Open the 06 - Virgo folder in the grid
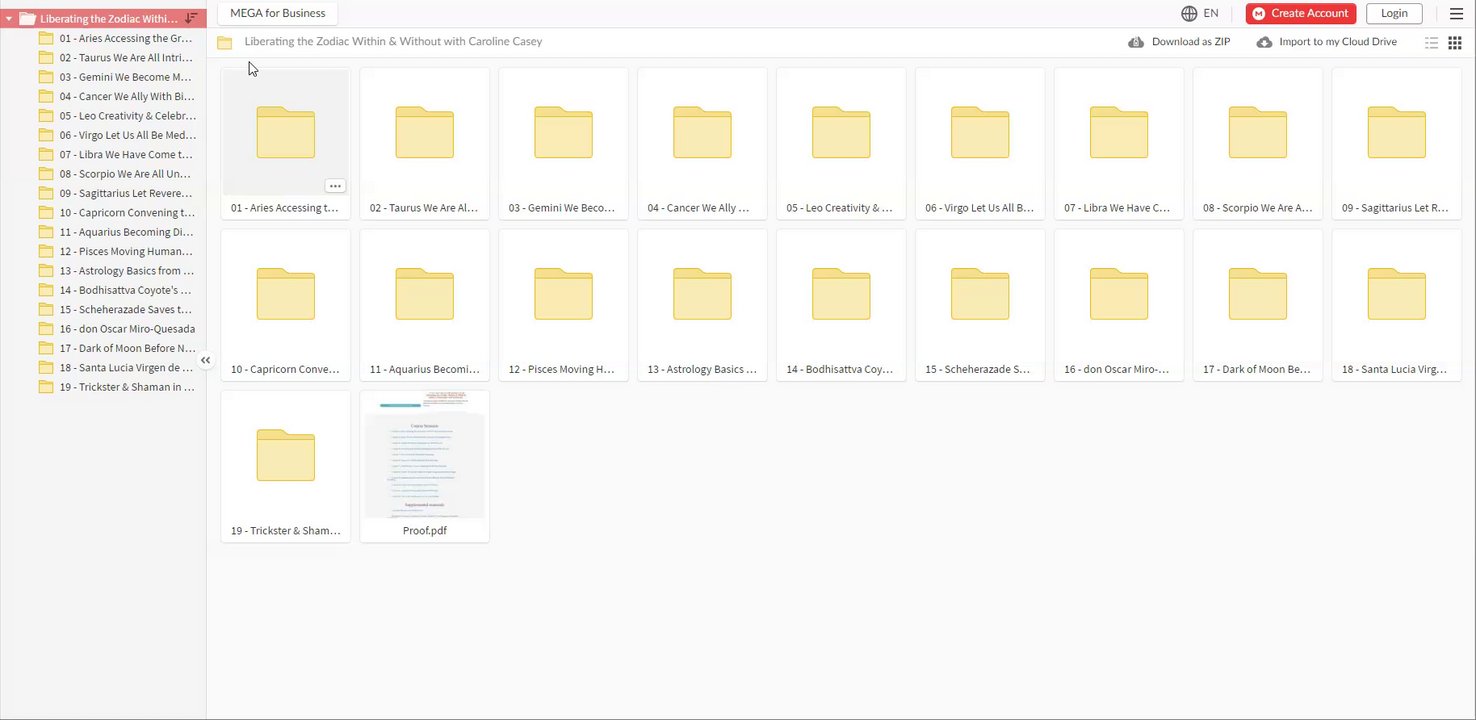This screenshot has width=1476, height=720. point(980,143)
